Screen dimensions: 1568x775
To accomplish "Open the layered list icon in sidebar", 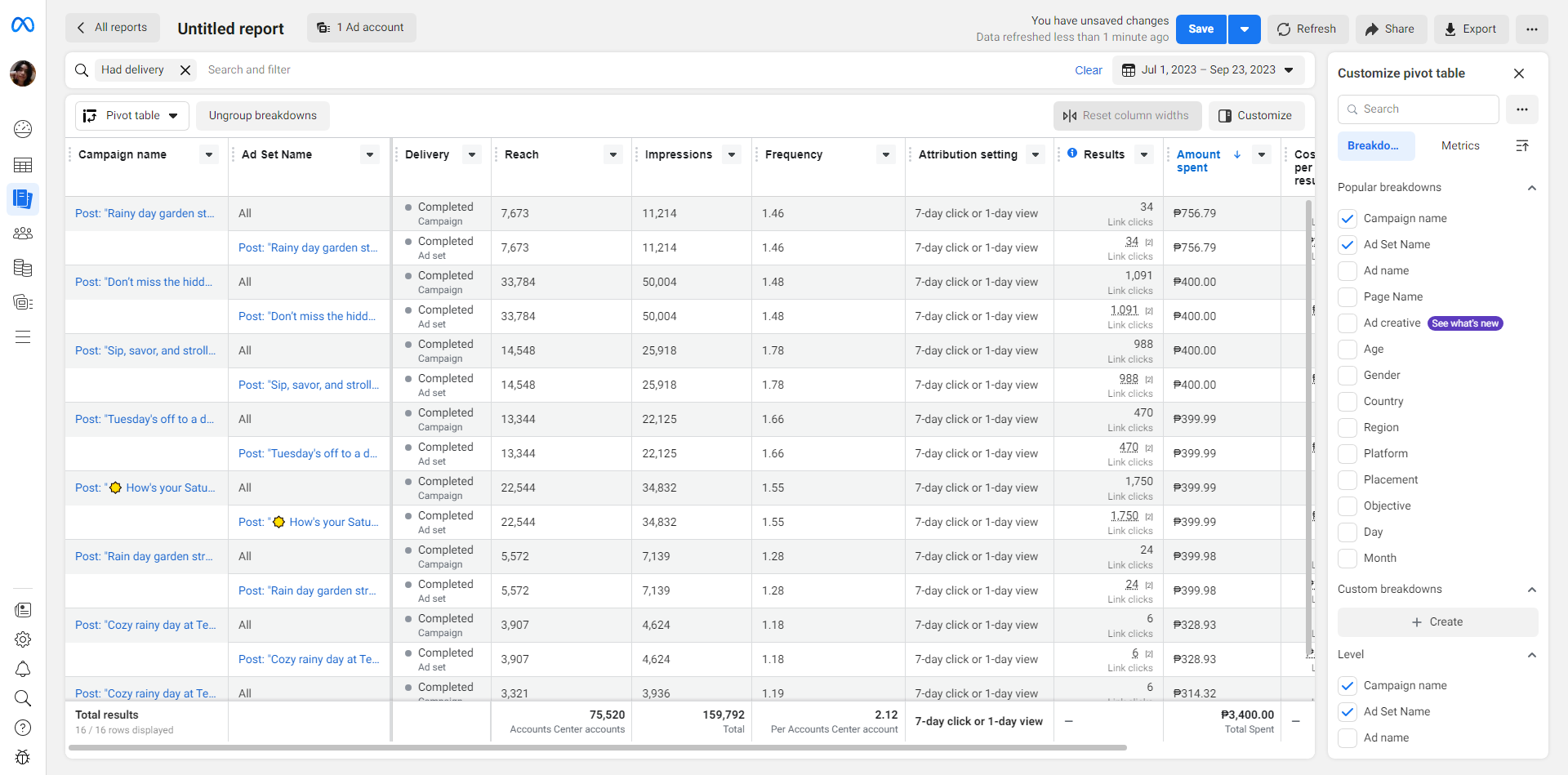I will (x=23, y=302).
